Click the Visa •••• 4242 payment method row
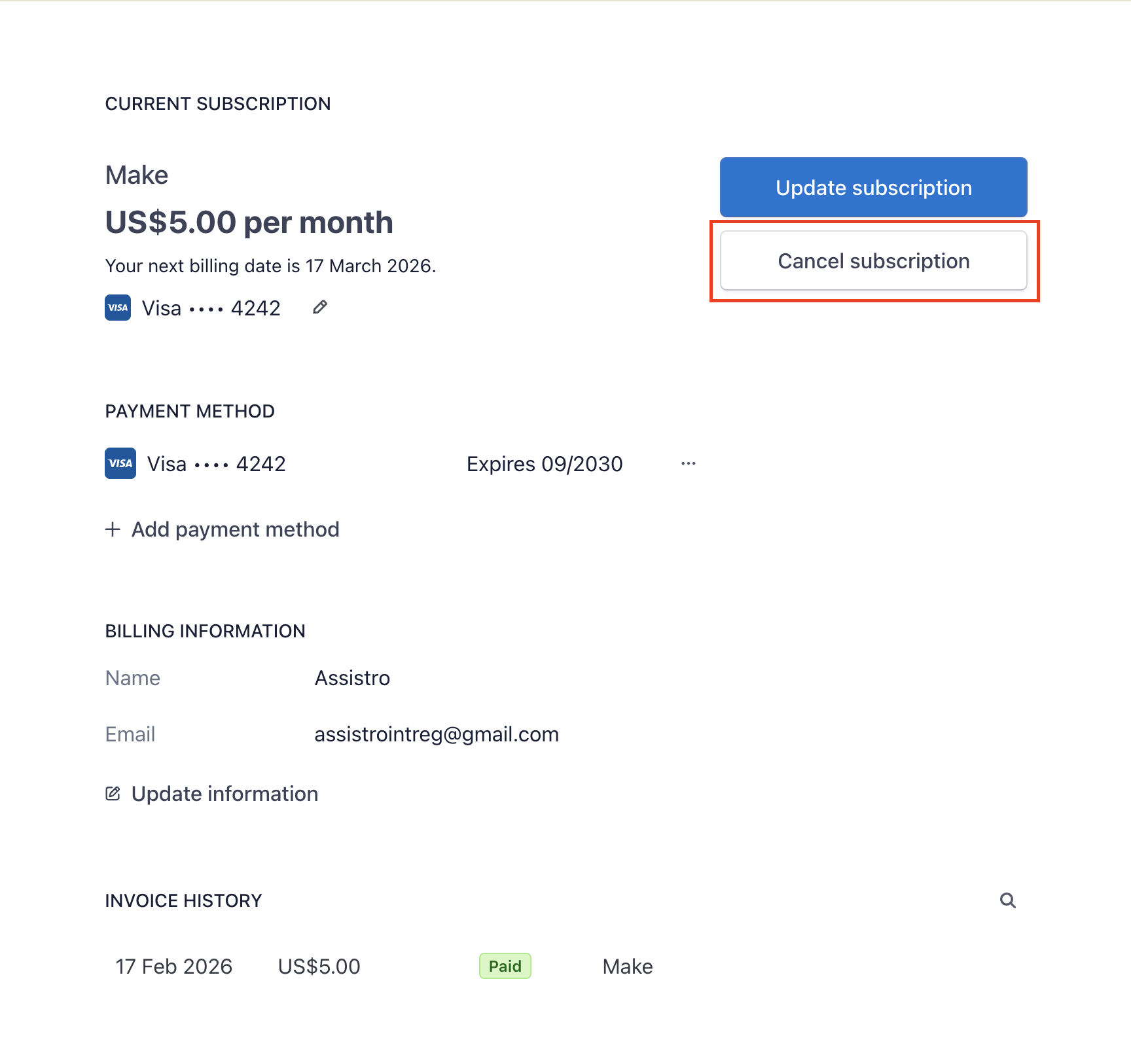The width and height of the screenshot is (1131, 1064). 216,464
